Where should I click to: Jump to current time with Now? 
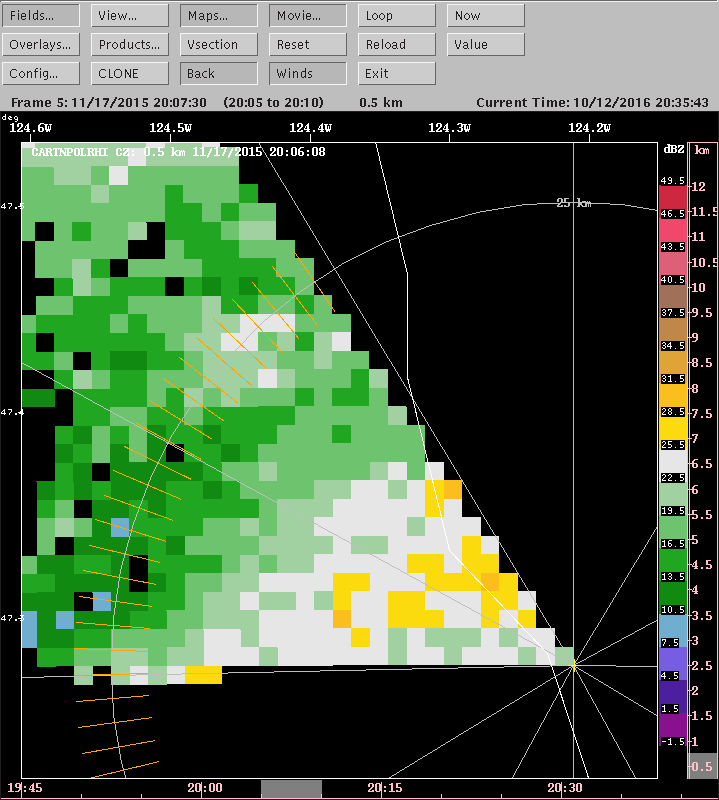485,16
